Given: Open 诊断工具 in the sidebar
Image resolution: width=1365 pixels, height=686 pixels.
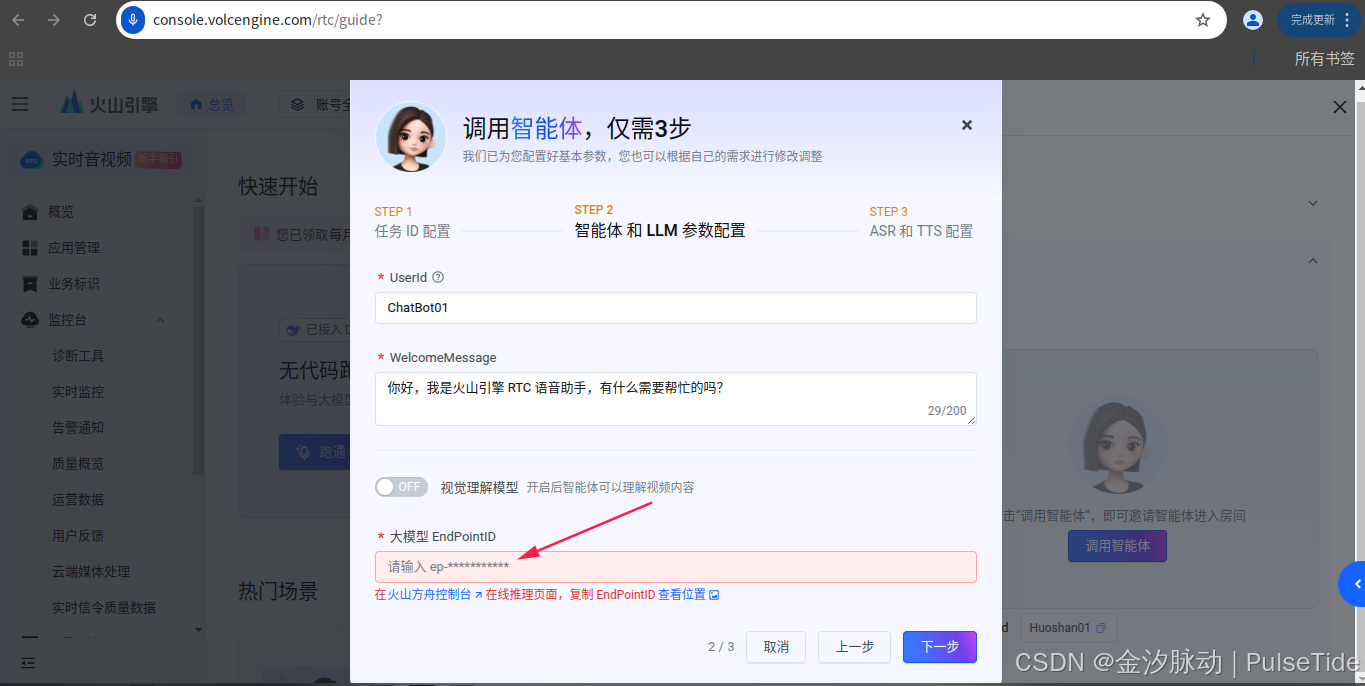Looking at the screenshot, I should (78, 356).
